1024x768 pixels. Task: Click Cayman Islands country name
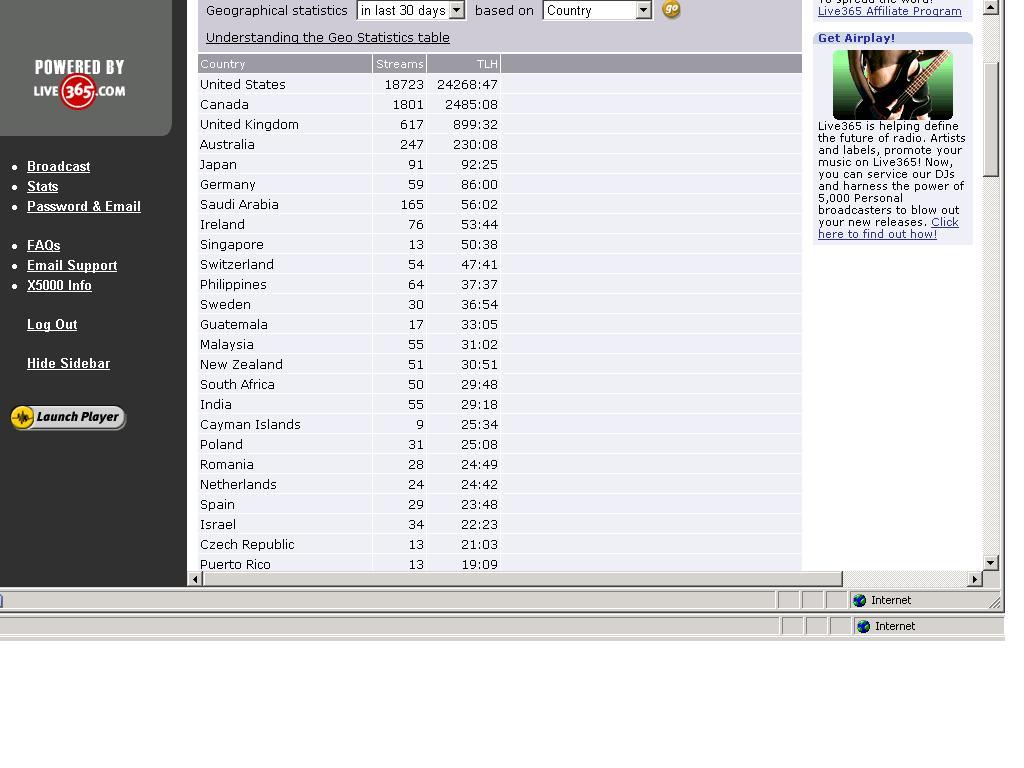click(250, 424)
